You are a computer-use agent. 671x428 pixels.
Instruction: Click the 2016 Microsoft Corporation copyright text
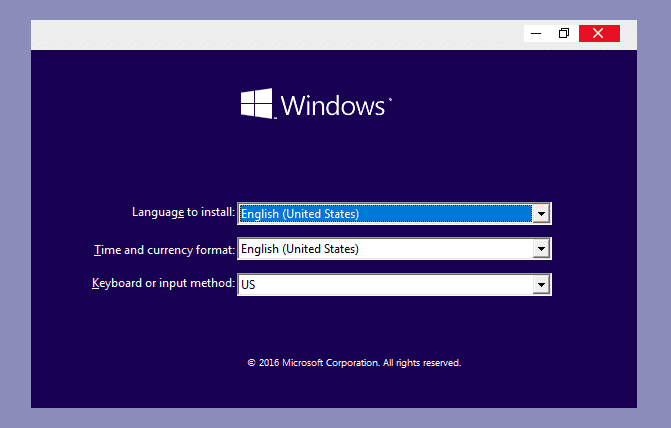click(354, 363)
